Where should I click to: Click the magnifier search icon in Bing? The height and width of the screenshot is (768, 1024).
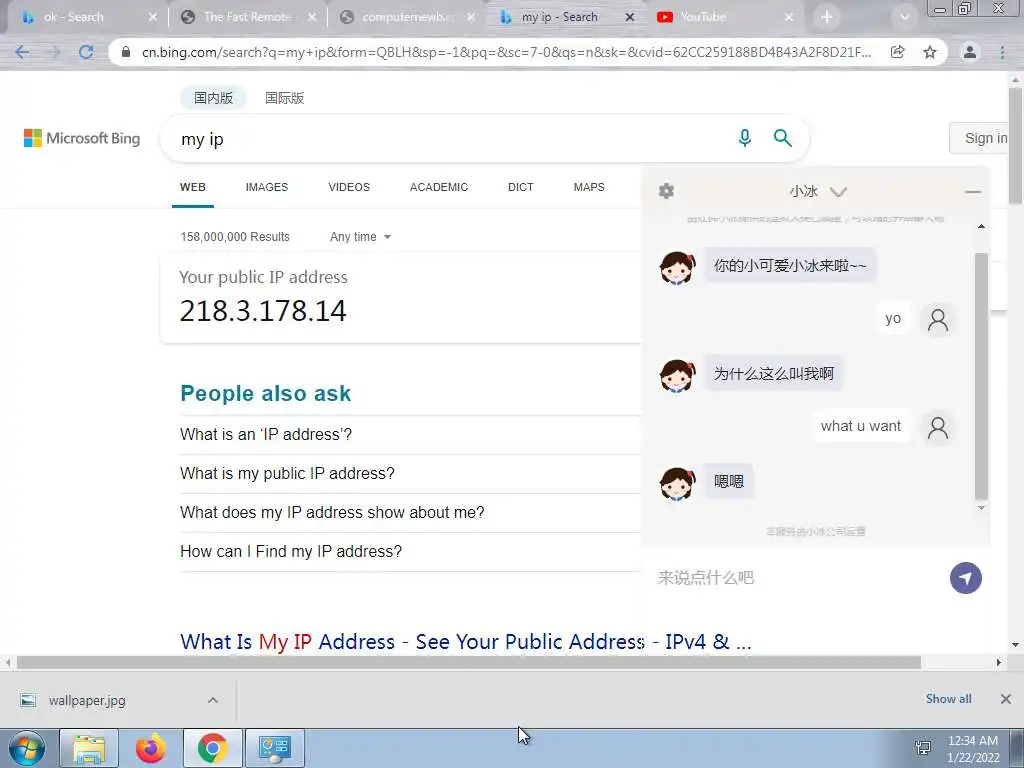point(782,138)
